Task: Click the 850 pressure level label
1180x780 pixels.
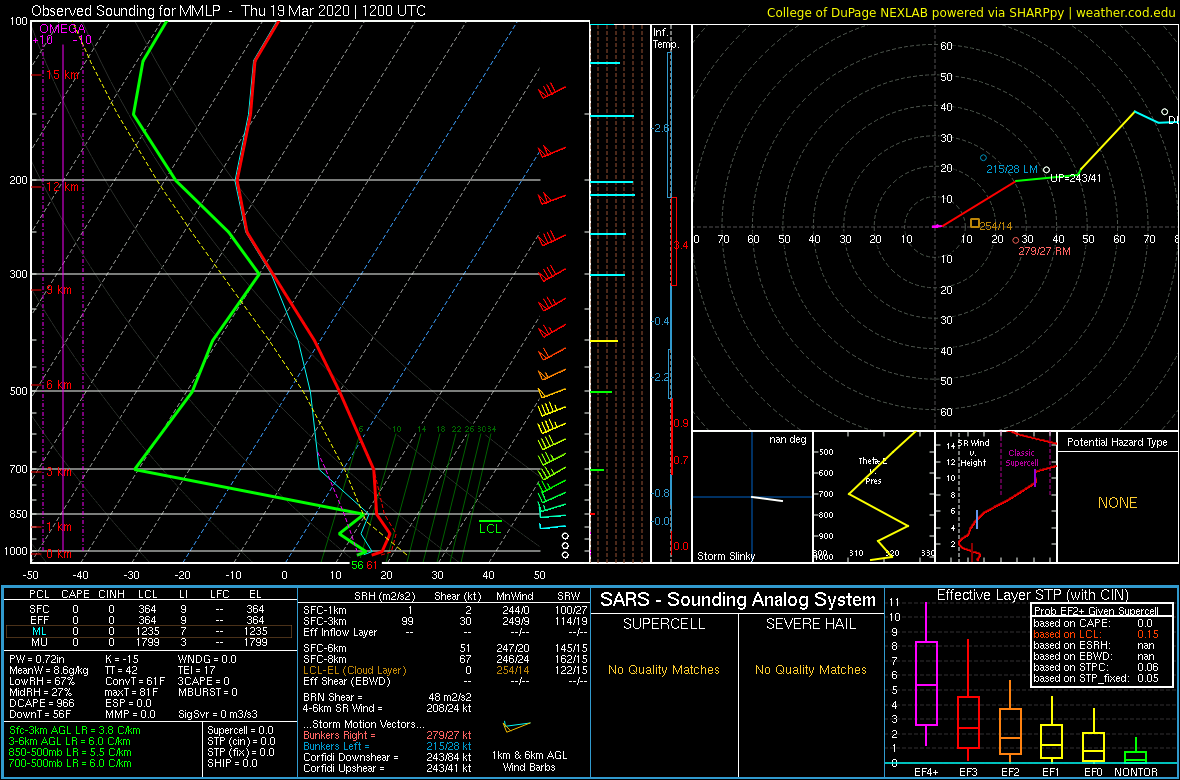Action: 17,514
